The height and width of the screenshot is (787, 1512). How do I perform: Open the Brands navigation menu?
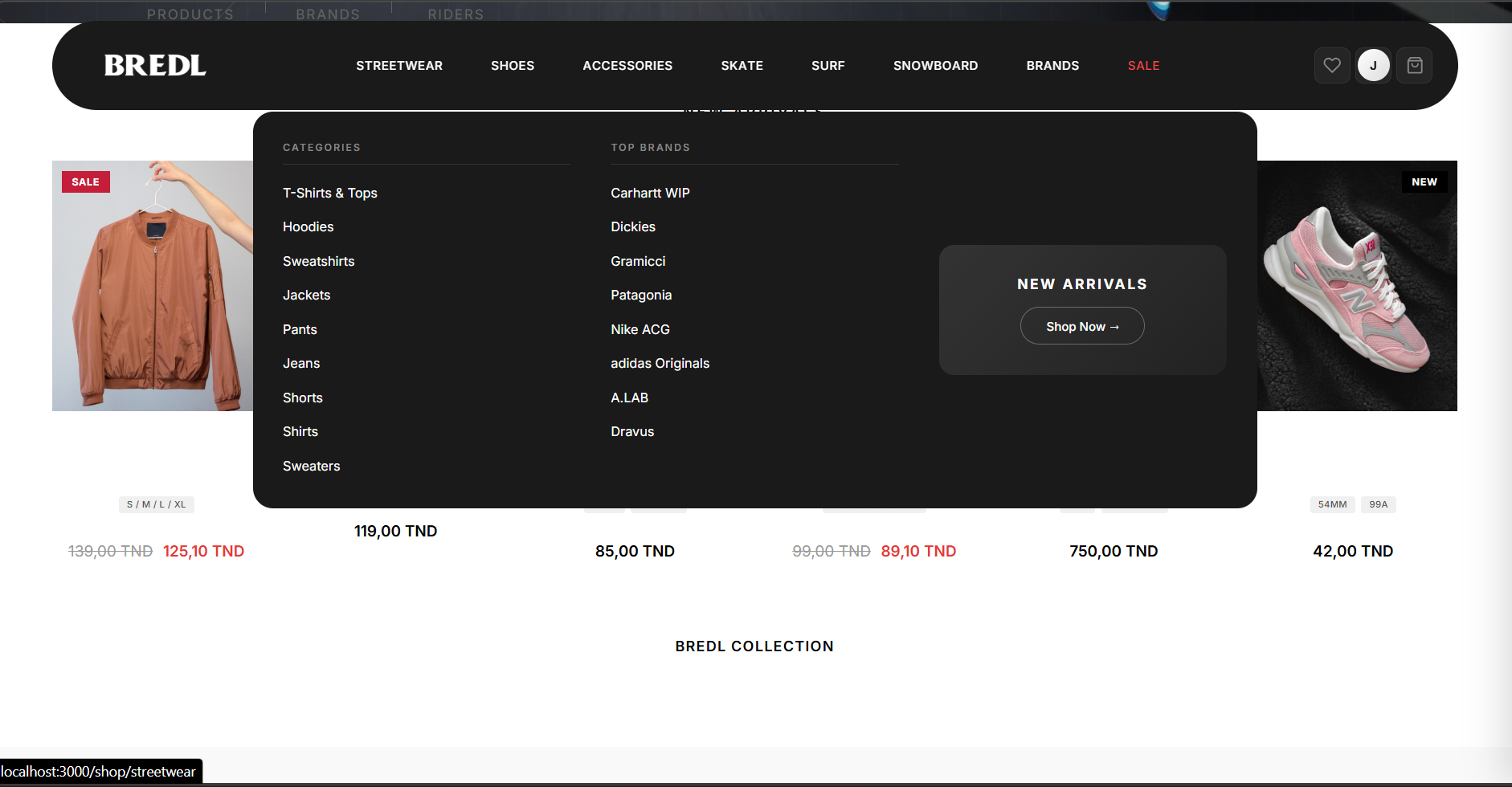point(1052,66)
